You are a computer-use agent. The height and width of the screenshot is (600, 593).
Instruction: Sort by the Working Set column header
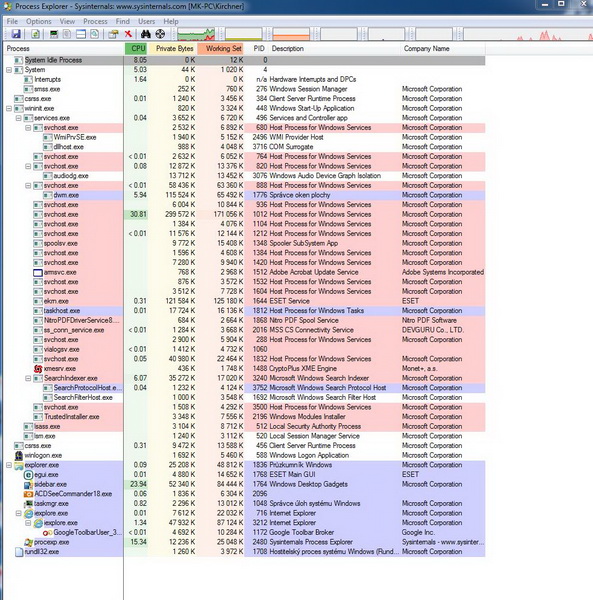pos(221,49)
